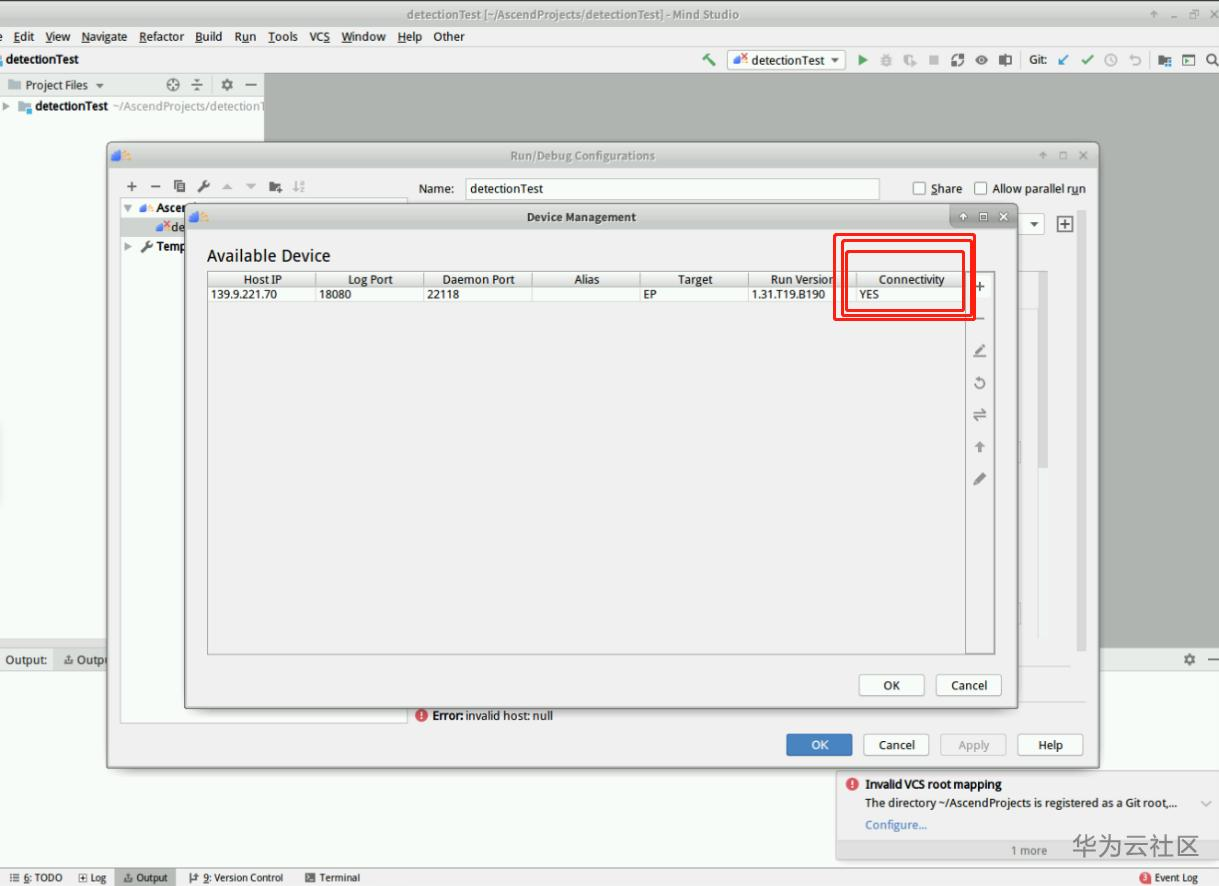
Task: Expand the Templates tree node
Action: [128, 246]
